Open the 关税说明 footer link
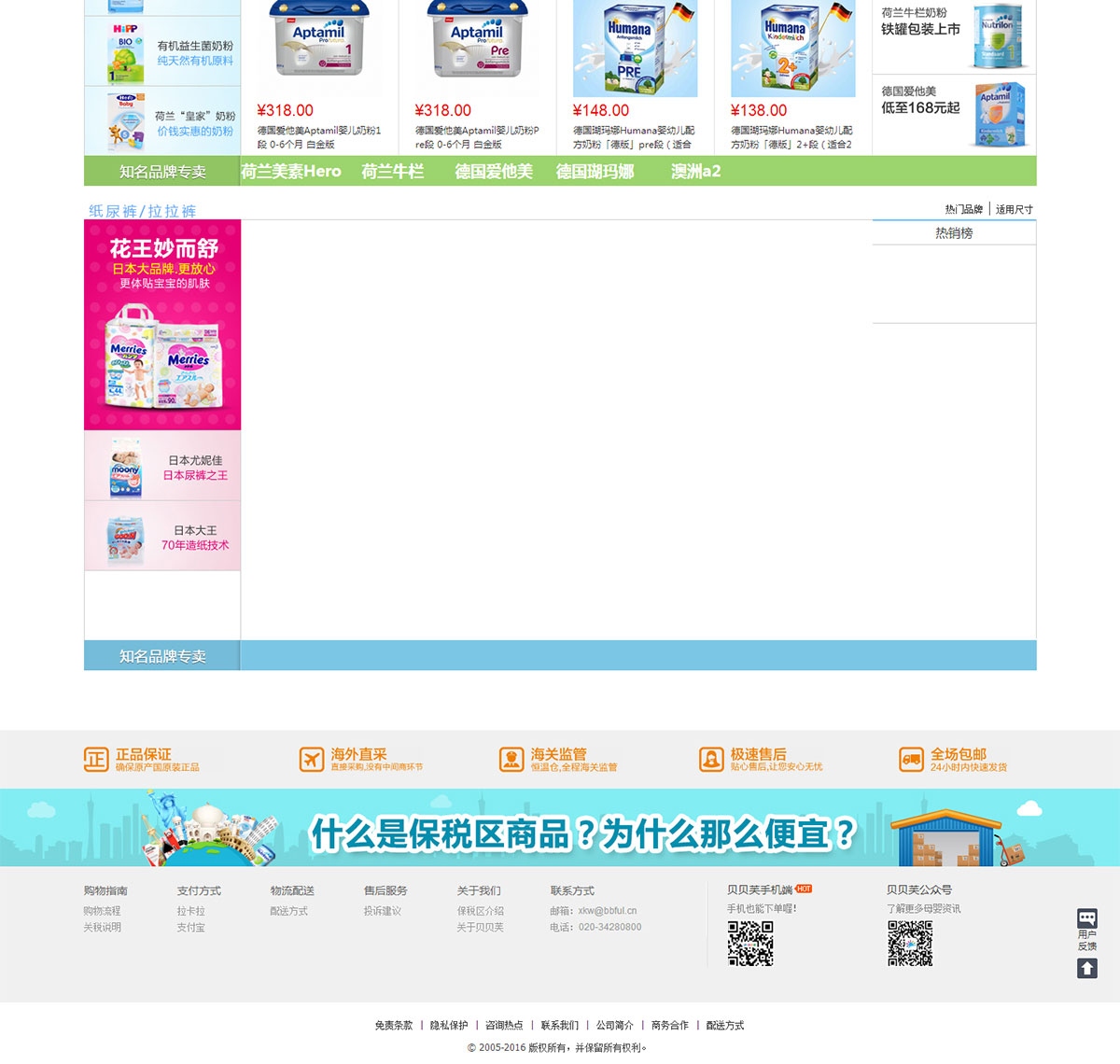The image size is (1120, 1064). pyautogui.click(x=102, y=928)
